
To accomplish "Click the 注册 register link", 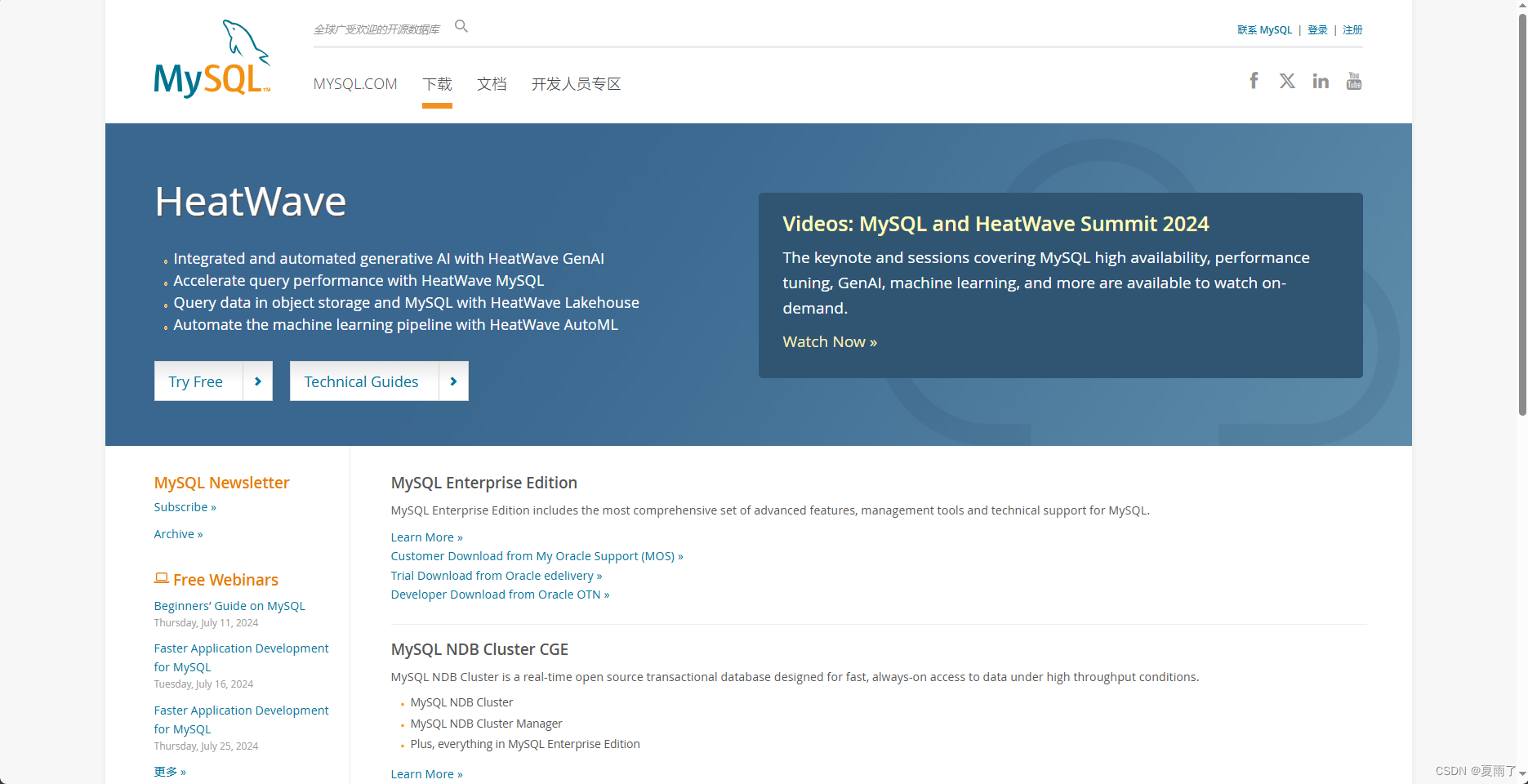I will (x=1352, y=30).
